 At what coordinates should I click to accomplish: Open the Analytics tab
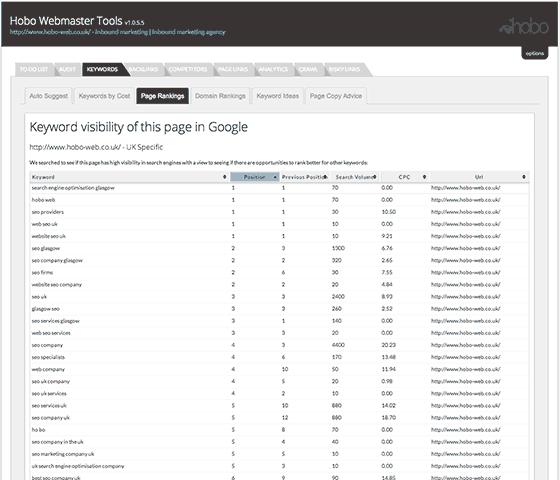coord(273,69)
